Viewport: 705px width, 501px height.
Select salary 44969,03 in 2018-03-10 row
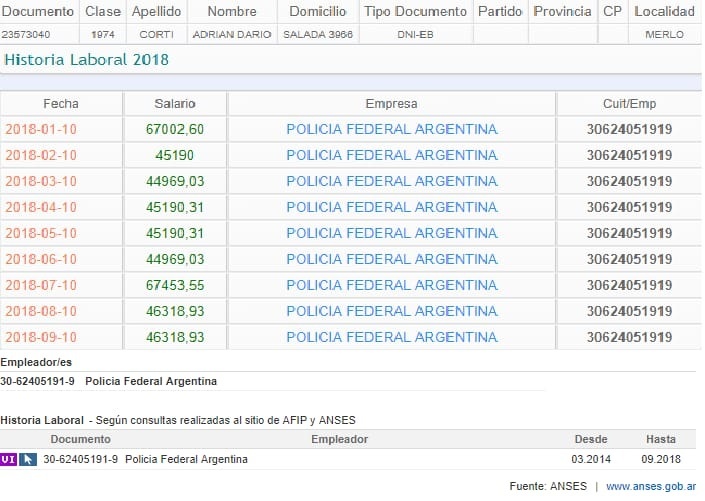pyautogui.click(x=175, y=181)
